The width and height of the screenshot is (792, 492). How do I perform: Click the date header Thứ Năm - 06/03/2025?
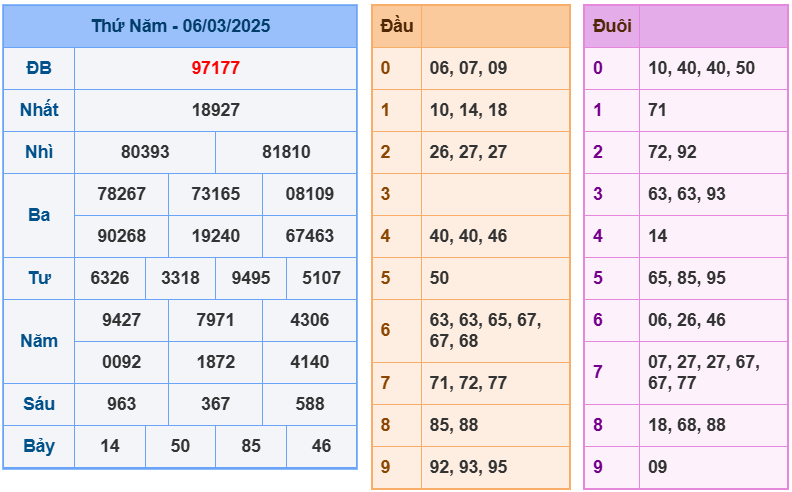pyautogui.click(x=180, y=26)
